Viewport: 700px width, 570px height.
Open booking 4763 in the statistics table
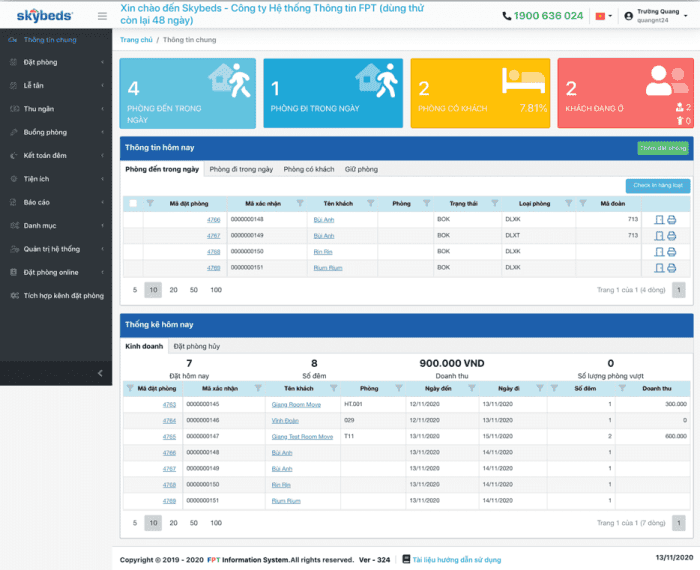click(169, 404)
